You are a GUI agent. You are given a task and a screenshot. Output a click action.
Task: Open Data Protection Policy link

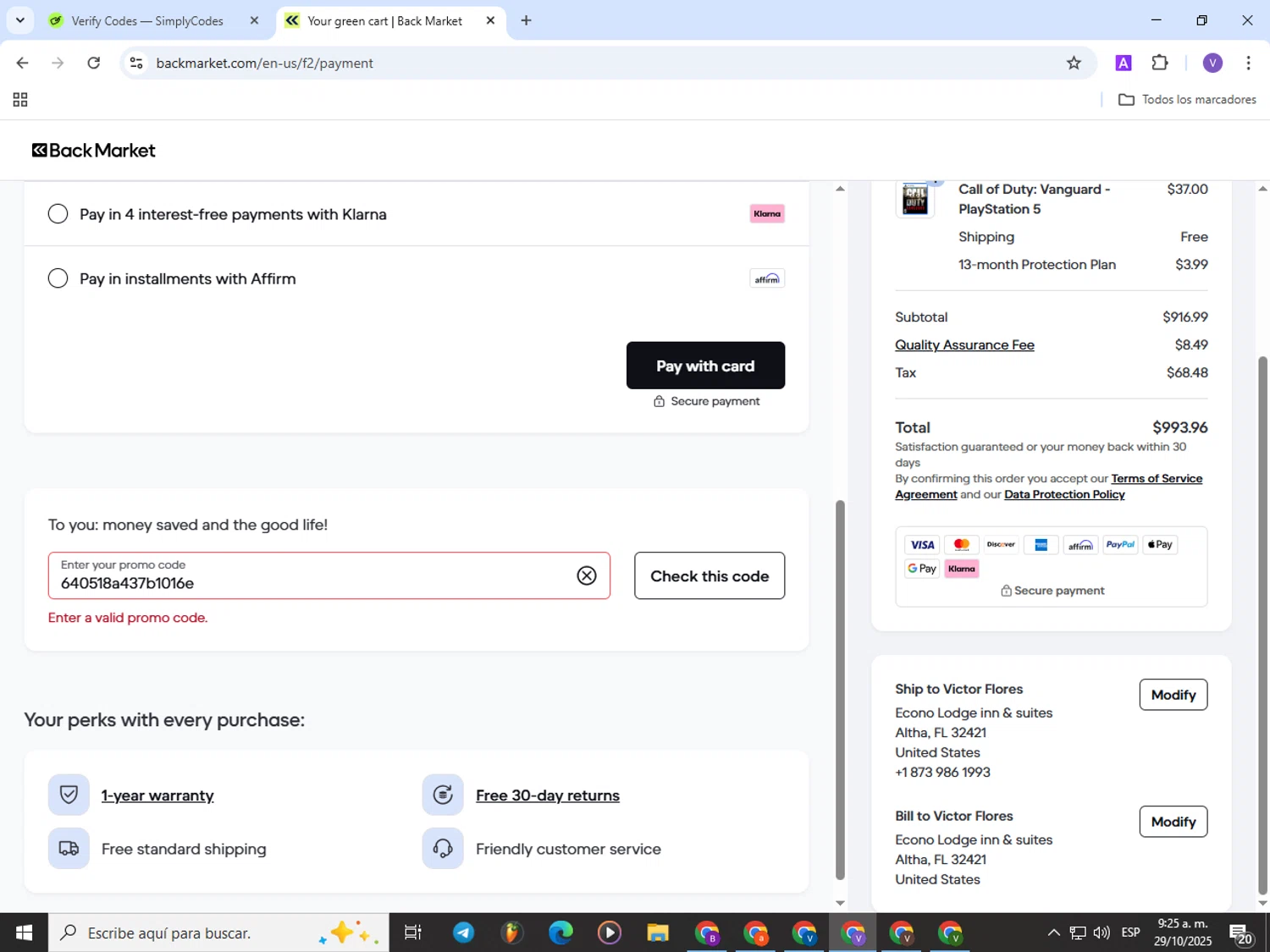pos(1064,494)
